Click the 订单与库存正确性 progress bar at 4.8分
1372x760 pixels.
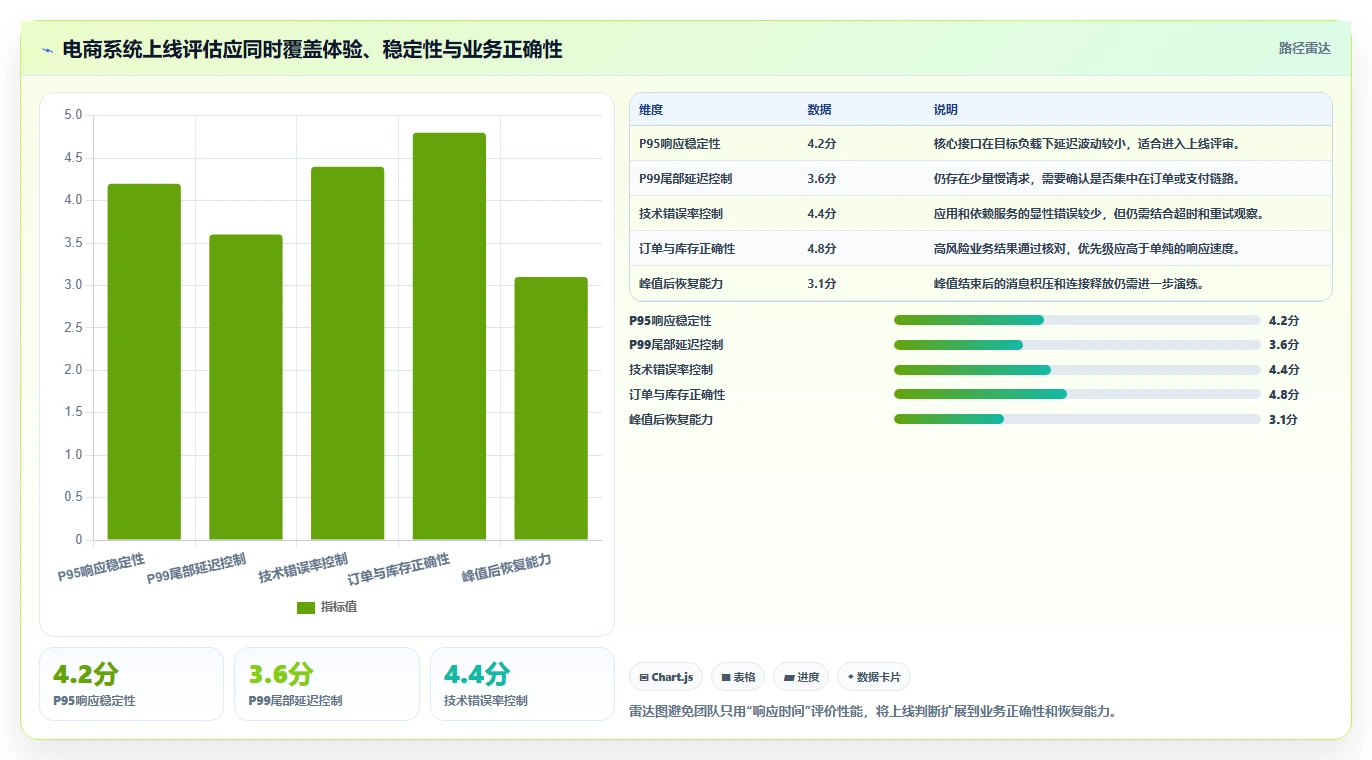coord(1077,394)
